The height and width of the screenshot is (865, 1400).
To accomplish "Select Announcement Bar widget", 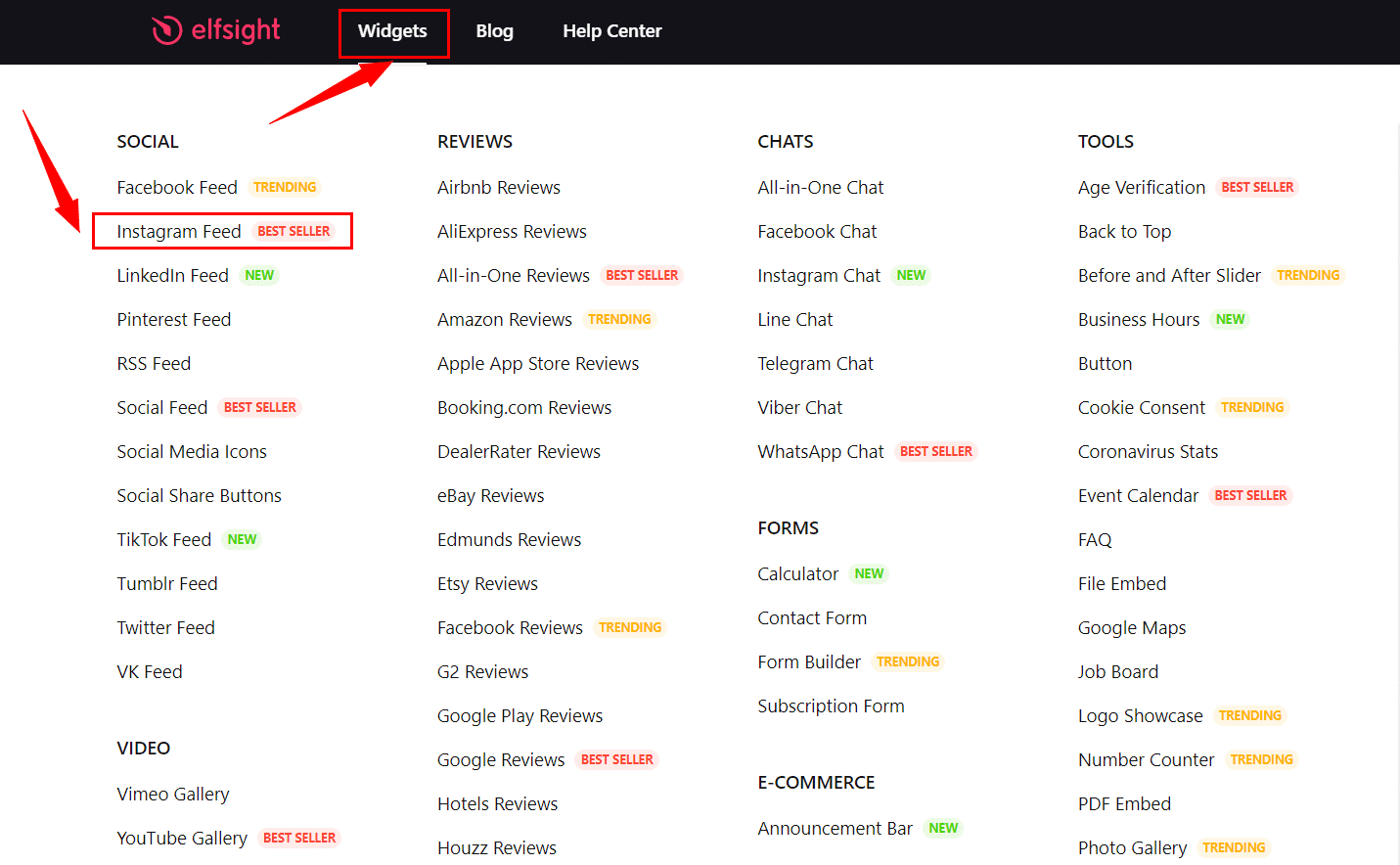I will click(835, 828).
